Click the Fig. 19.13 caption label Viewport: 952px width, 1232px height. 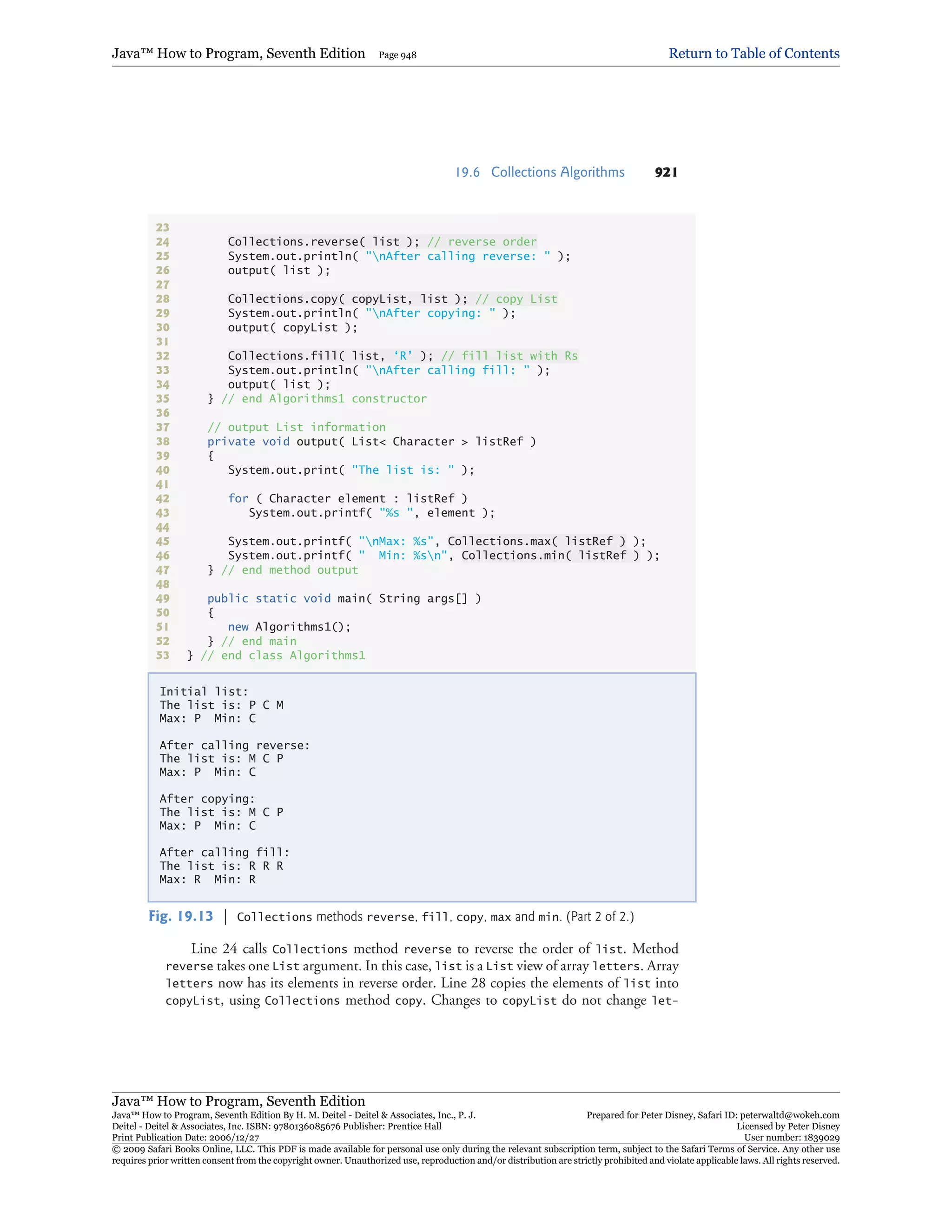click(180, 916)
